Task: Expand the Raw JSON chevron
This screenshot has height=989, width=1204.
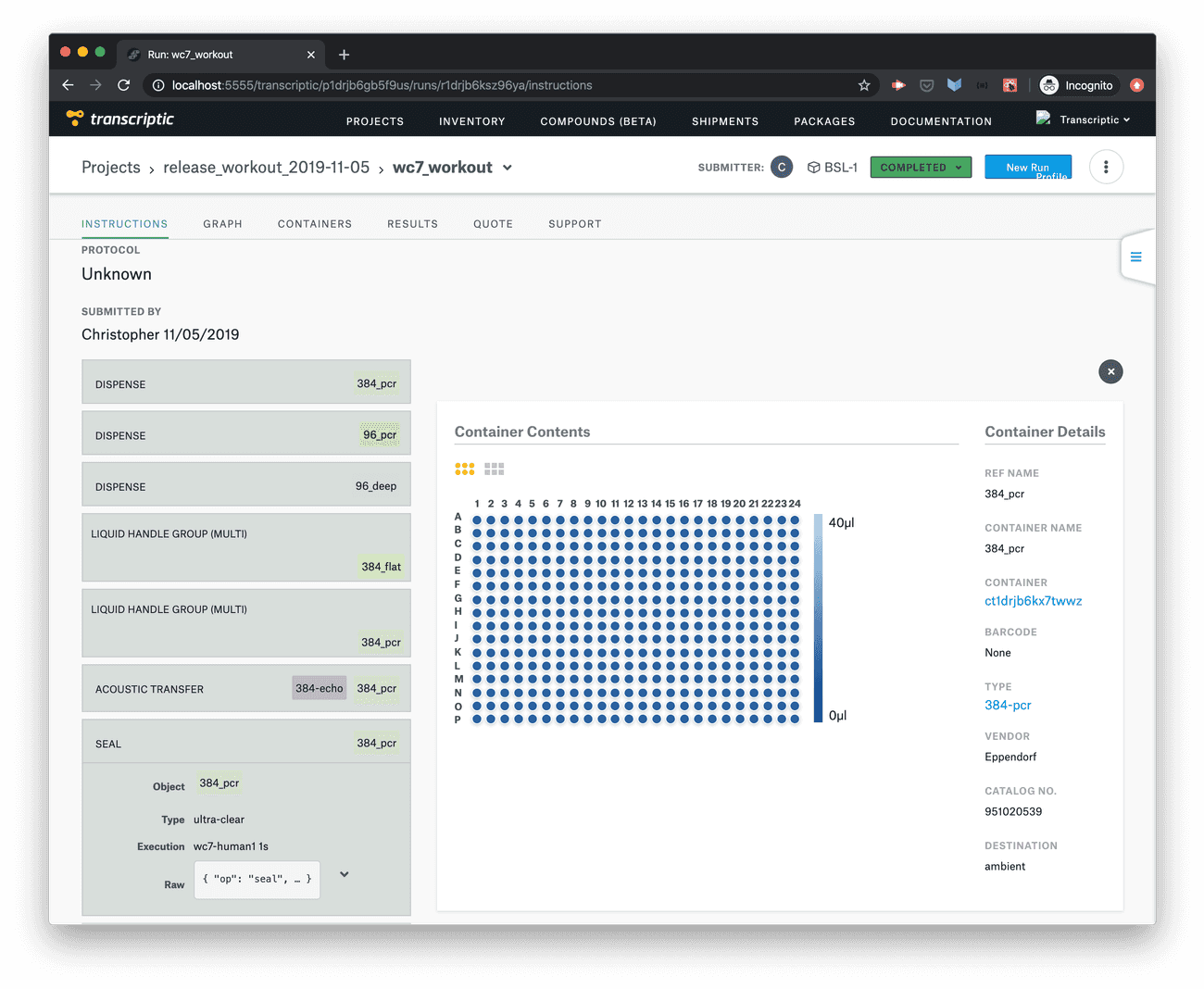Action: coord(344,874)
